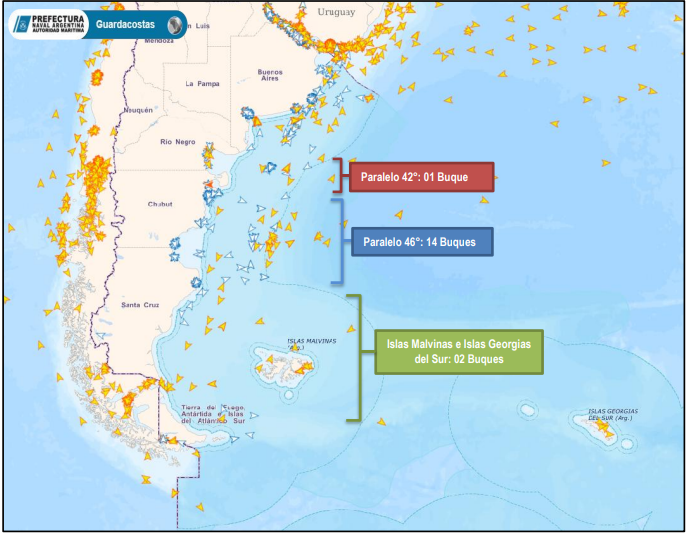Click the 'Neuquén' province label
Viewport: 688px width, 534px height.
click(138, 110)
